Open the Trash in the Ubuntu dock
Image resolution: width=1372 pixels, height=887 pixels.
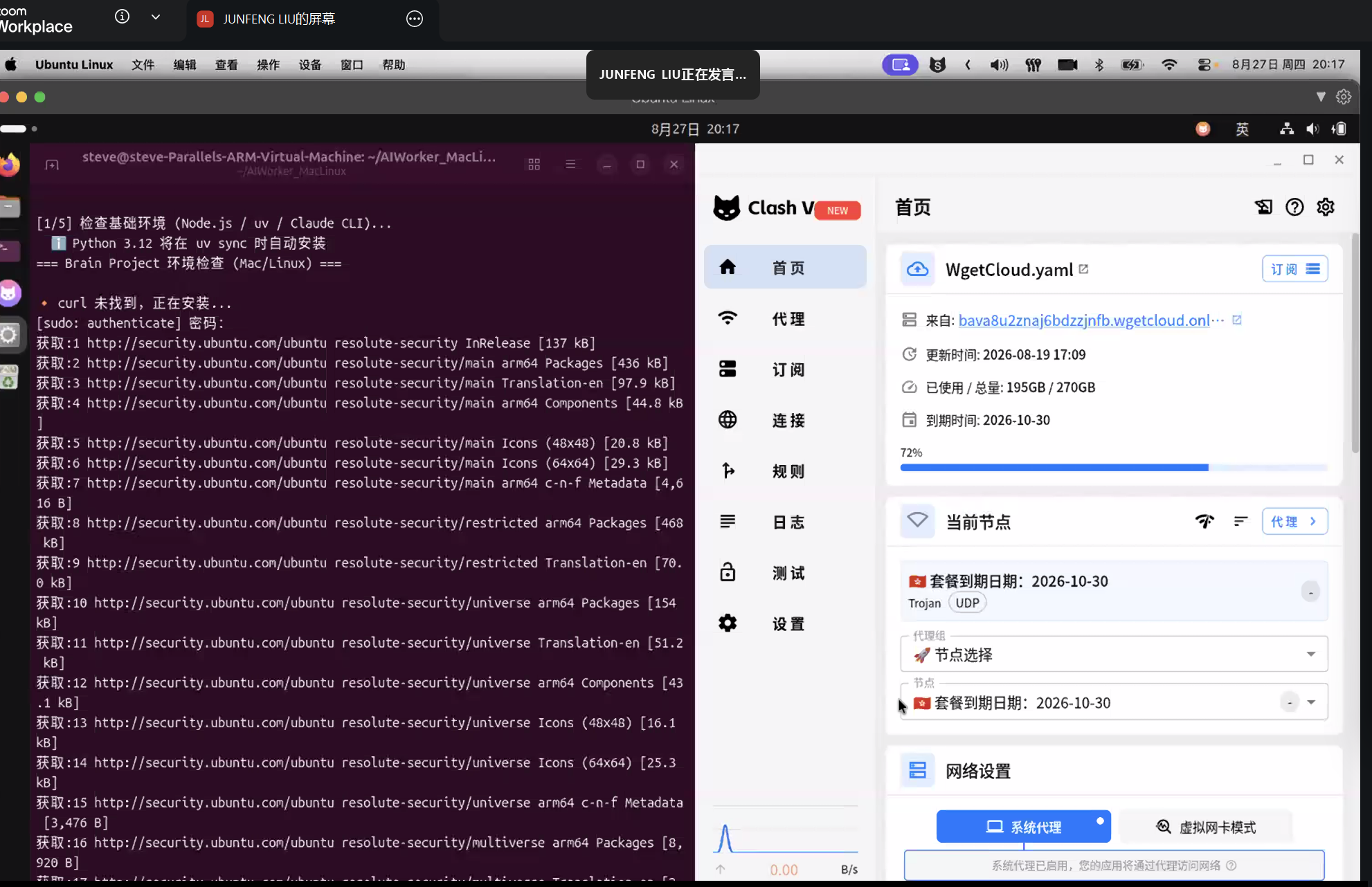9,378
